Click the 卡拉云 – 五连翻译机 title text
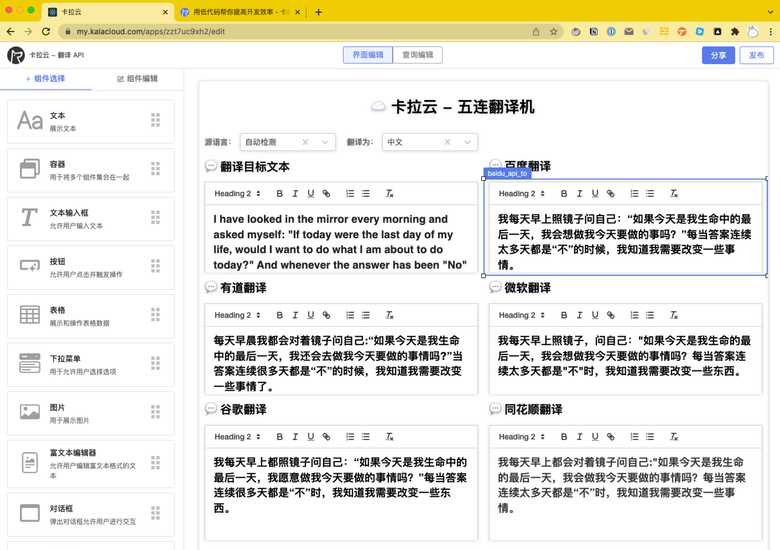This screenshot has width=780, height=550. [463, 106]
